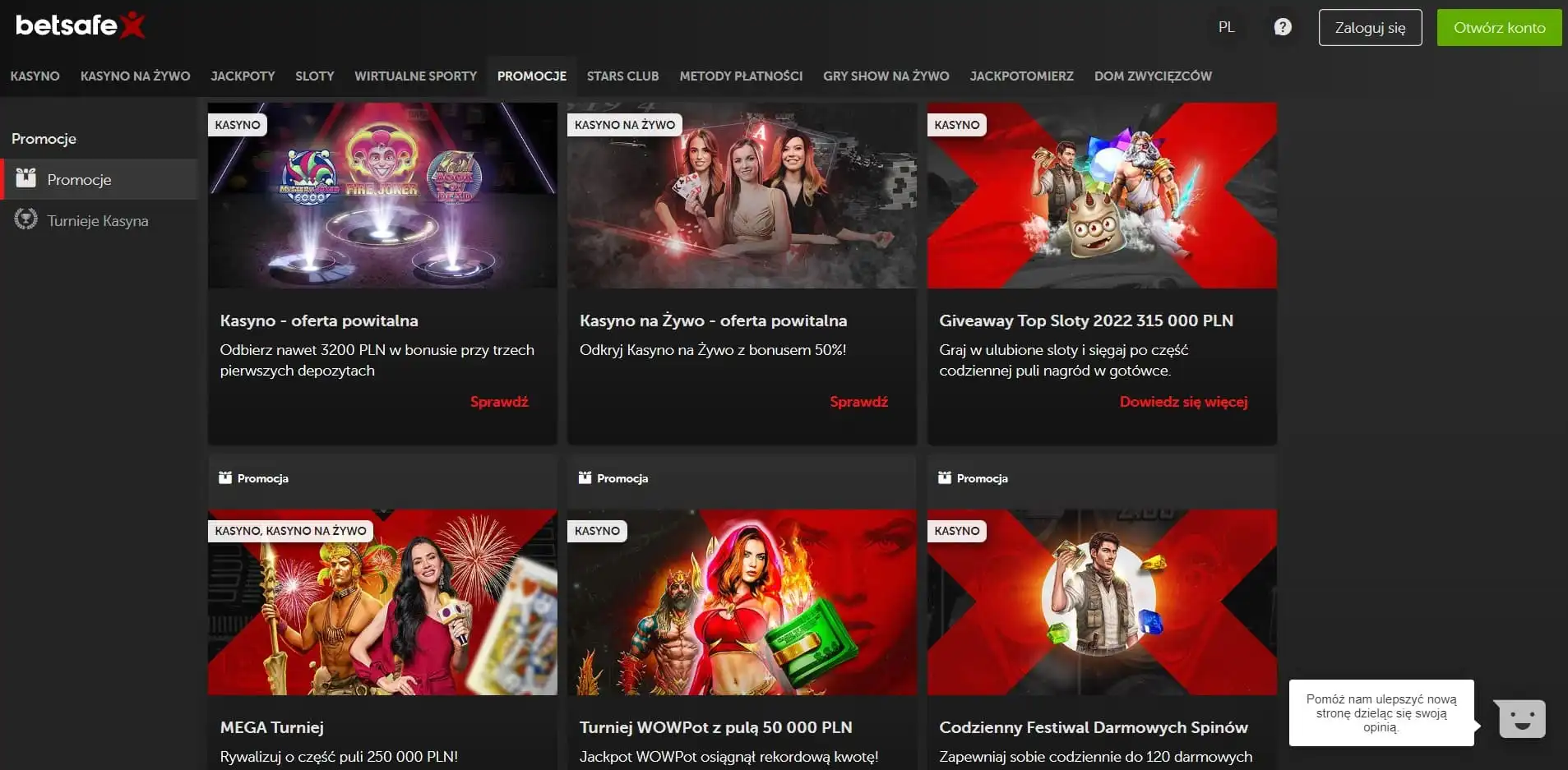Open the Giveaway Top Sloty banner image
The width and height of the screenshot is (1568, 770).
tap(1102, 195)
